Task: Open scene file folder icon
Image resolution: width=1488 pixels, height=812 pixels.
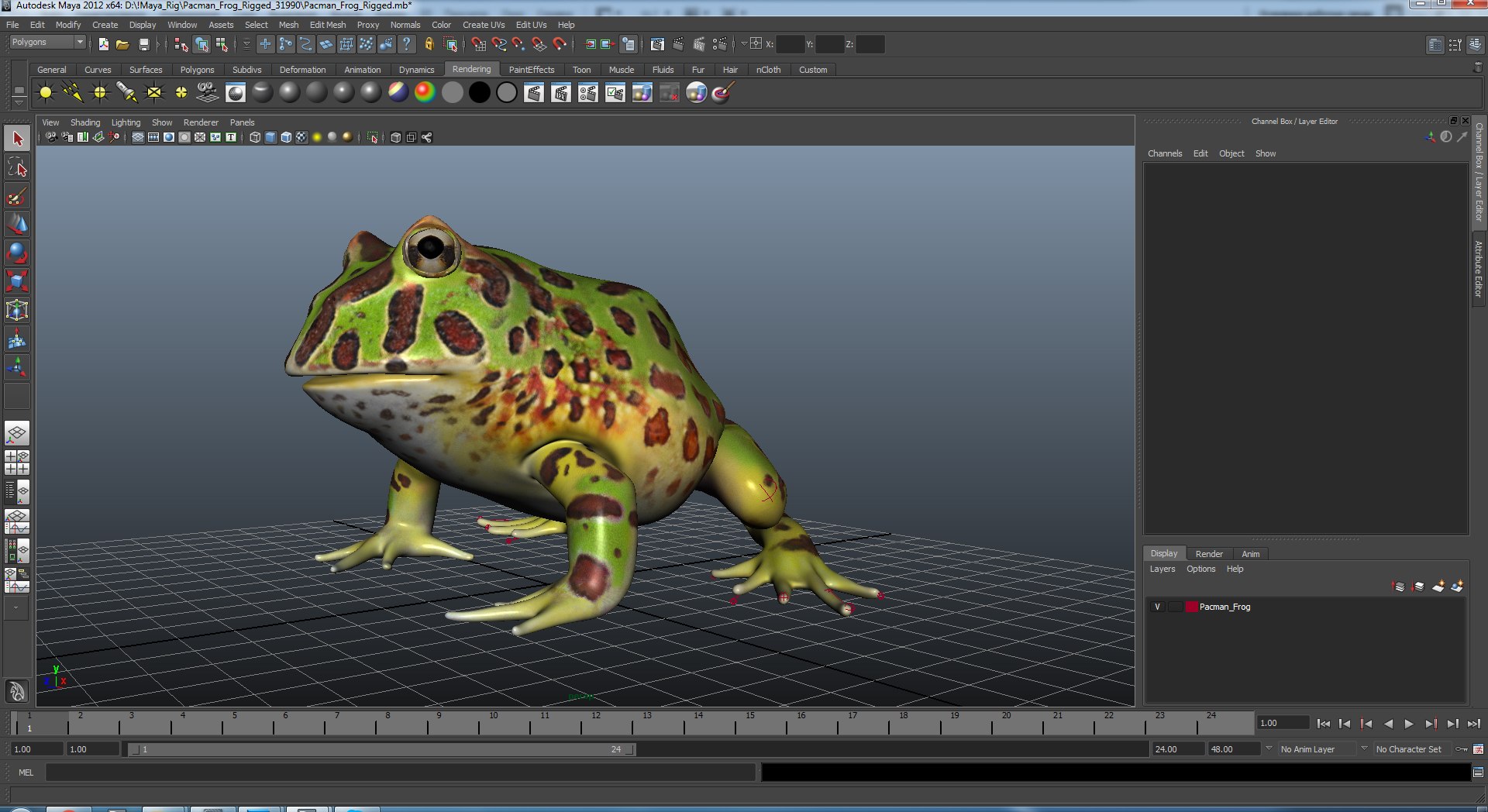Action: tap(122, 44)
